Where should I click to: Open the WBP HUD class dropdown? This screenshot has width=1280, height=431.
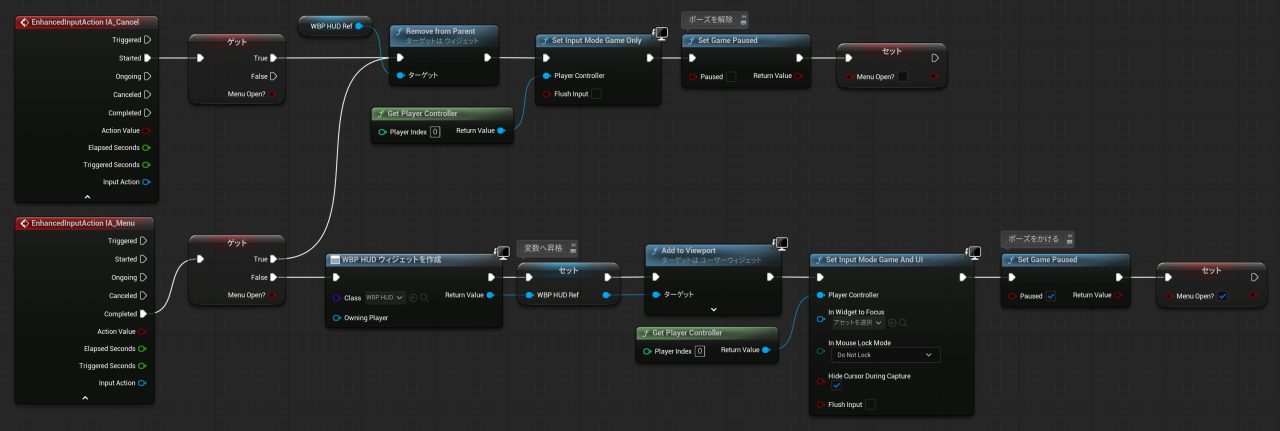click(x=384, y=297)
